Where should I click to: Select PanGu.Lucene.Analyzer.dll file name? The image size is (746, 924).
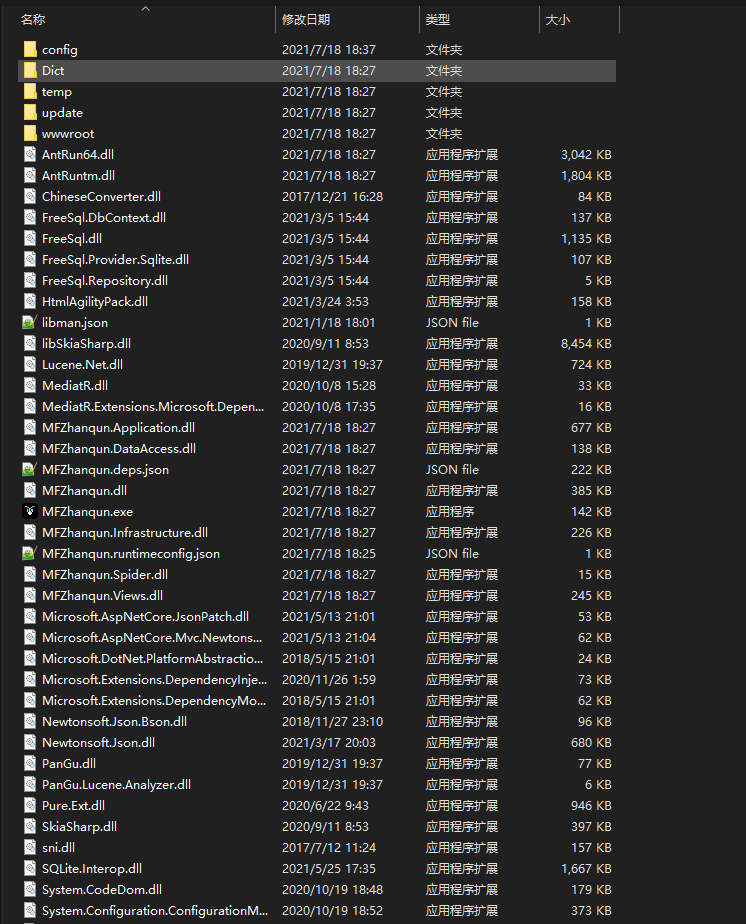pyautogui.click(x=117, y=785)
